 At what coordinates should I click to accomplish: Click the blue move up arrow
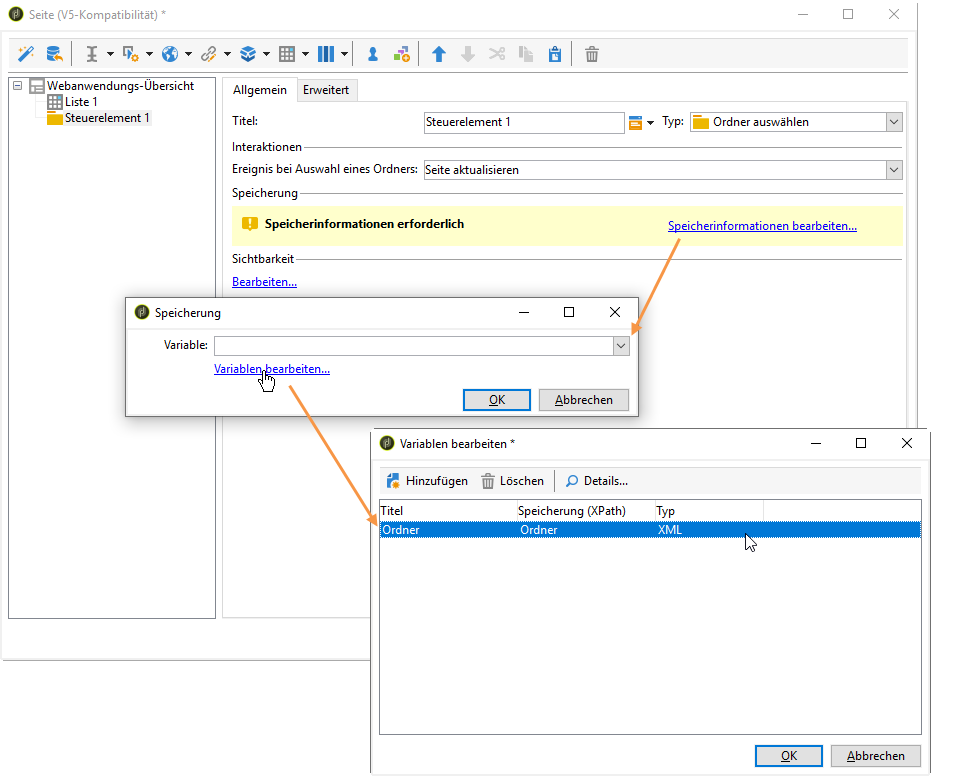click(x=438, y=54)
